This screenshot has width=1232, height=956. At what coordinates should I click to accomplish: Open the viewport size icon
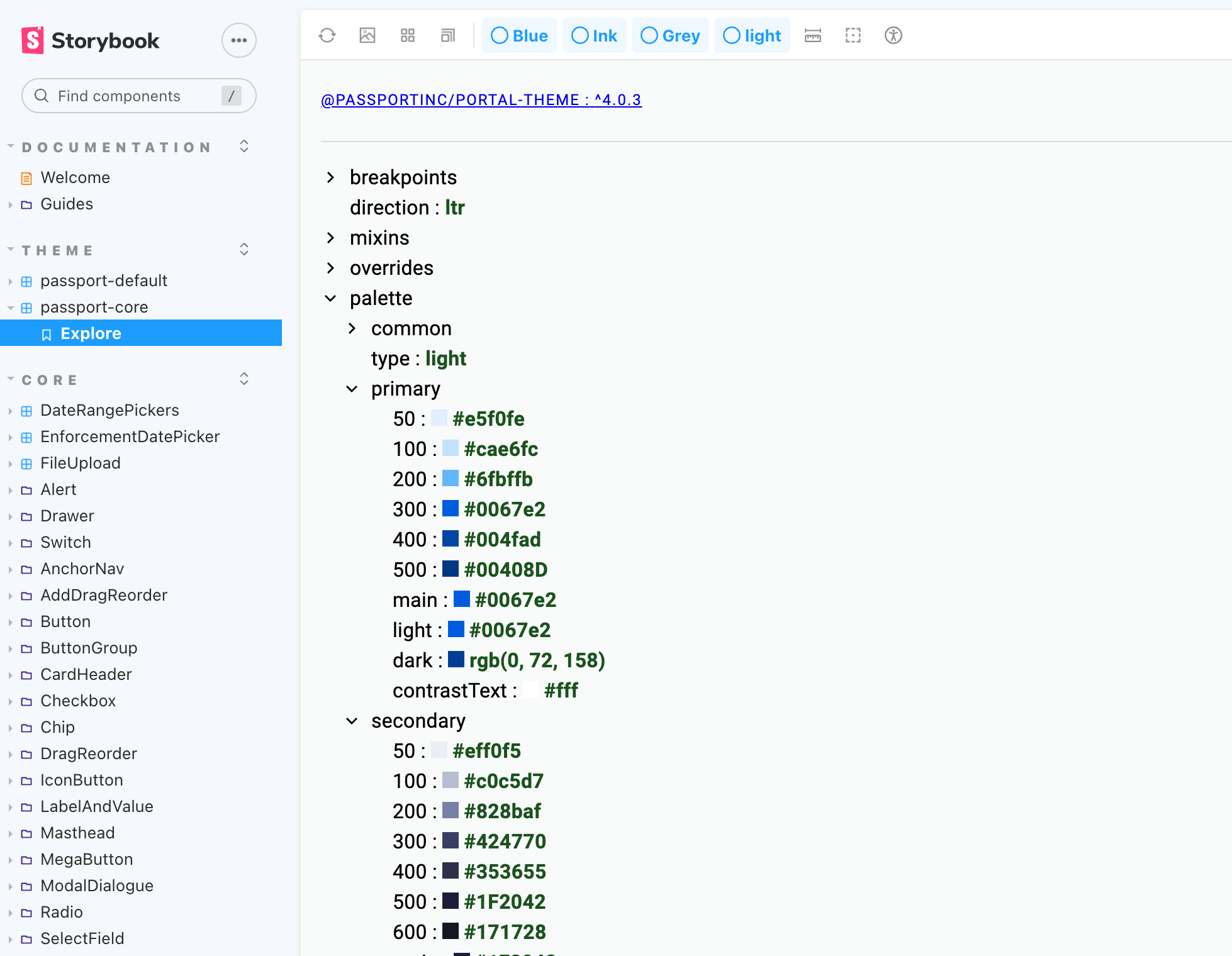pyautogui.click(x=448, y=35)
